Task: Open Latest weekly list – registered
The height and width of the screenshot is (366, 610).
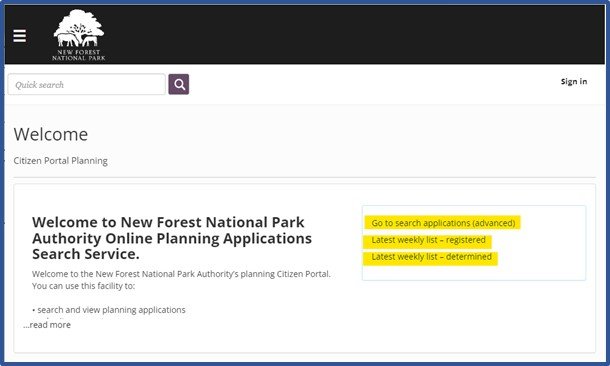Action: click(428, 240)
